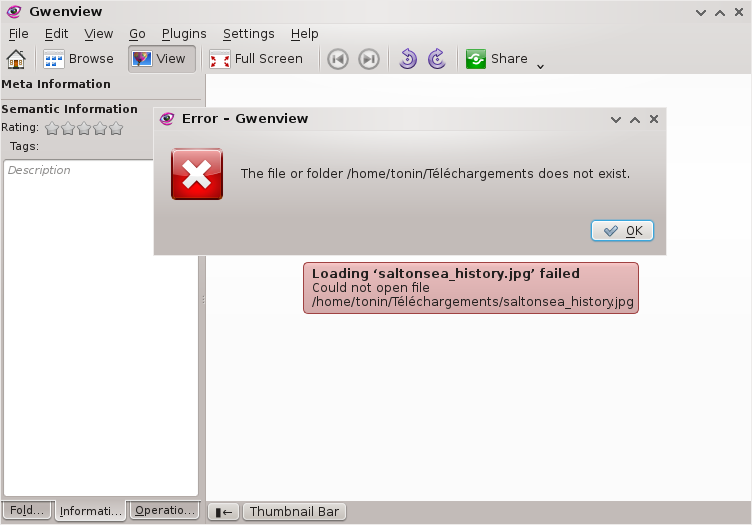
Task: Set rating to three stars
Action: pyautogui.click(x=84, y=128)
